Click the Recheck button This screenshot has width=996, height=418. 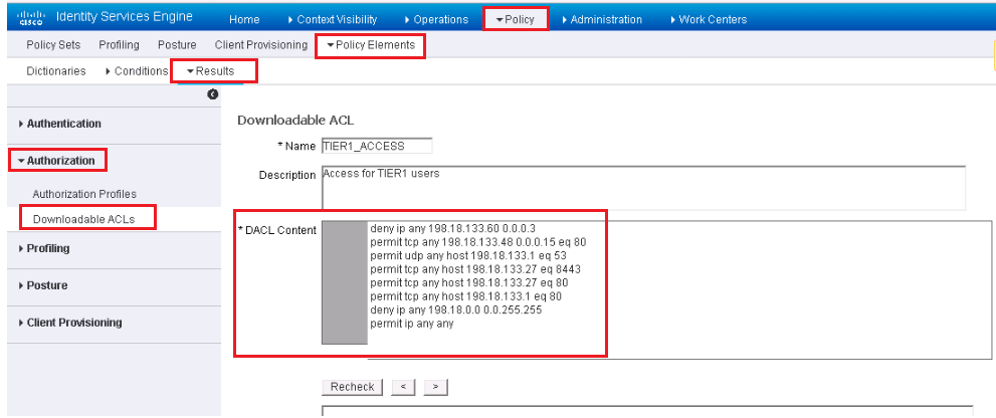(x=353, y=387)
